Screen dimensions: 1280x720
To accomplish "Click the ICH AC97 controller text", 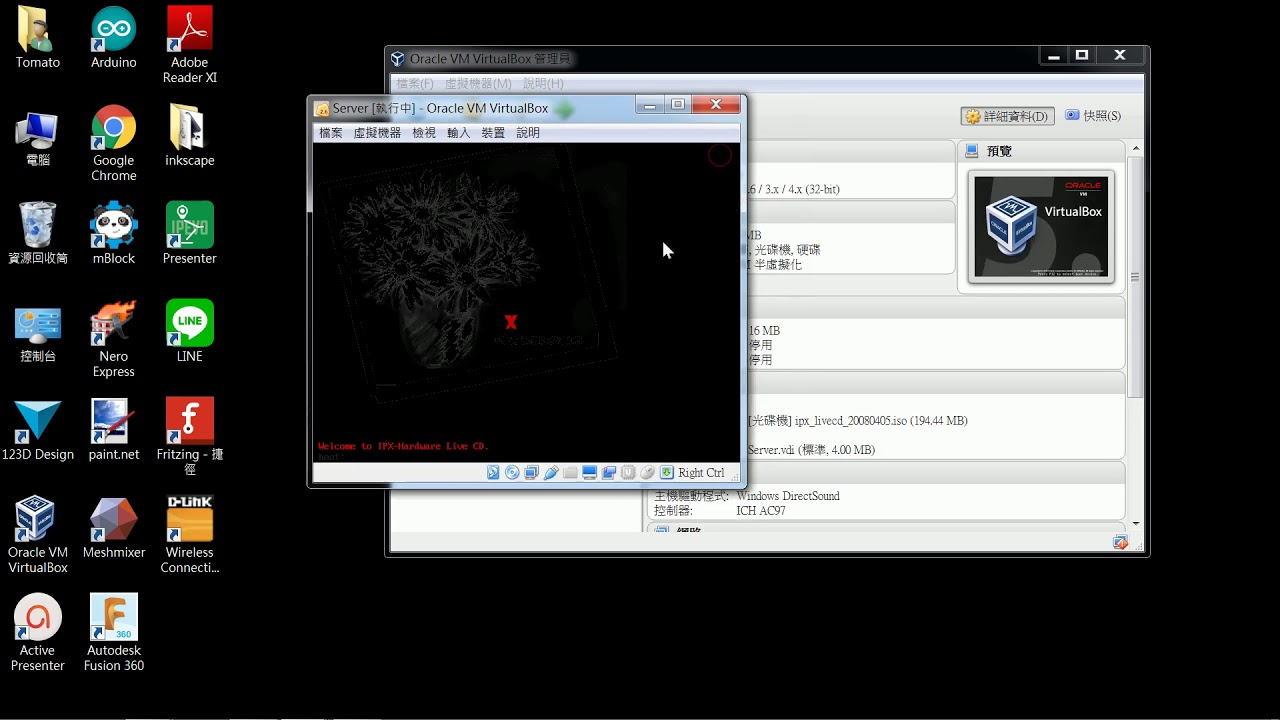I will coord(761,511).
